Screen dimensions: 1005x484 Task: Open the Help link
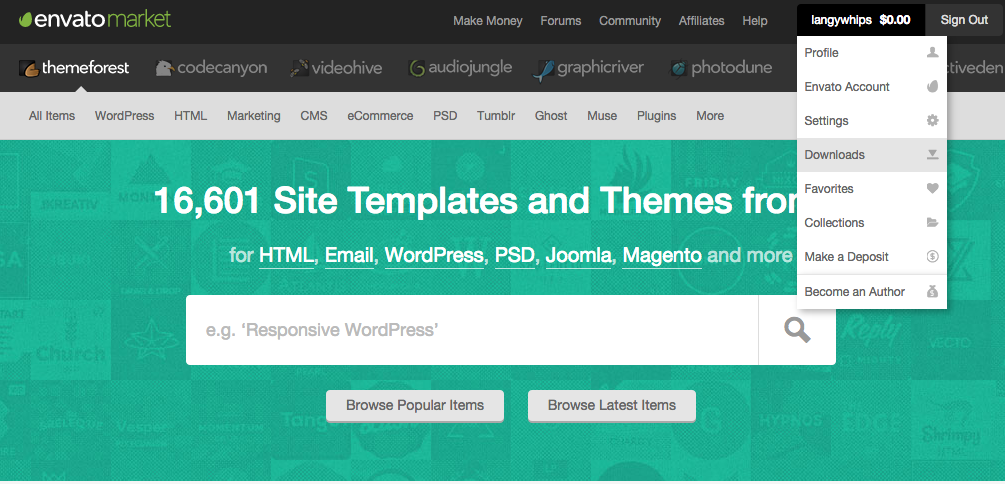(755, 21)
